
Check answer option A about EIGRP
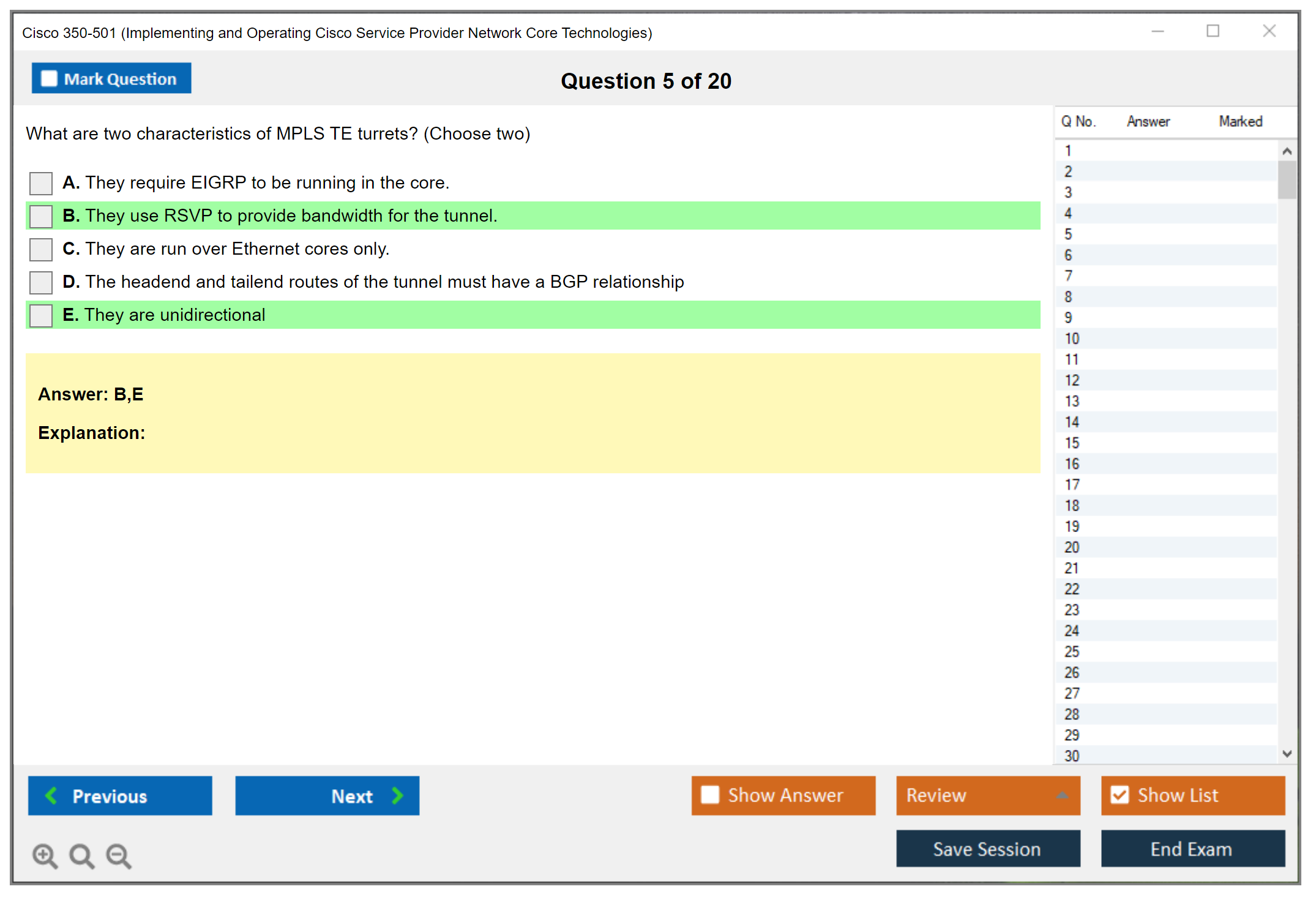point(41,183)
